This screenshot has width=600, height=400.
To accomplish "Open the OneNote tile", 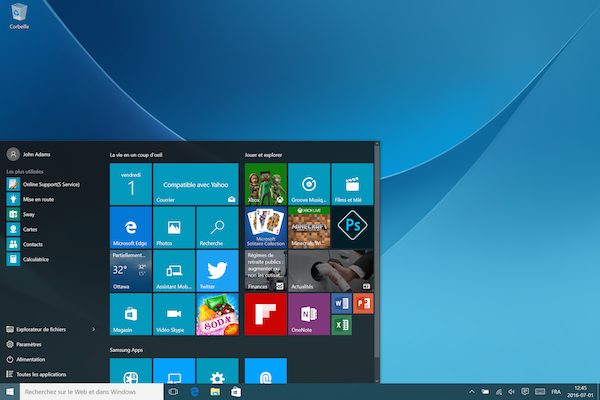I will tap(309, 314).
